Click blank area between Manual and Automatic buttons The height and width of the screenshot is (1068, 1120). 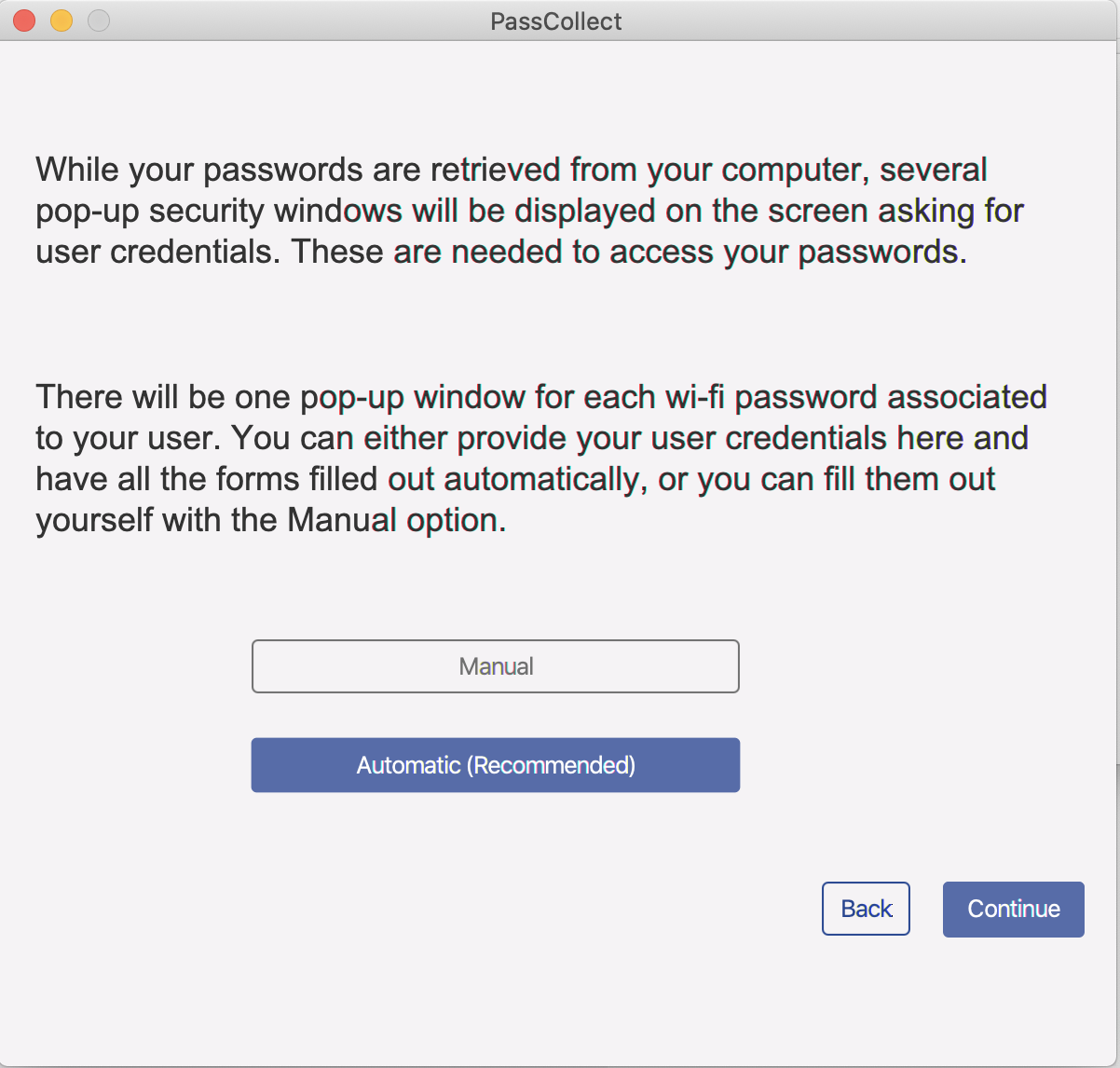[x=496, y=716]
